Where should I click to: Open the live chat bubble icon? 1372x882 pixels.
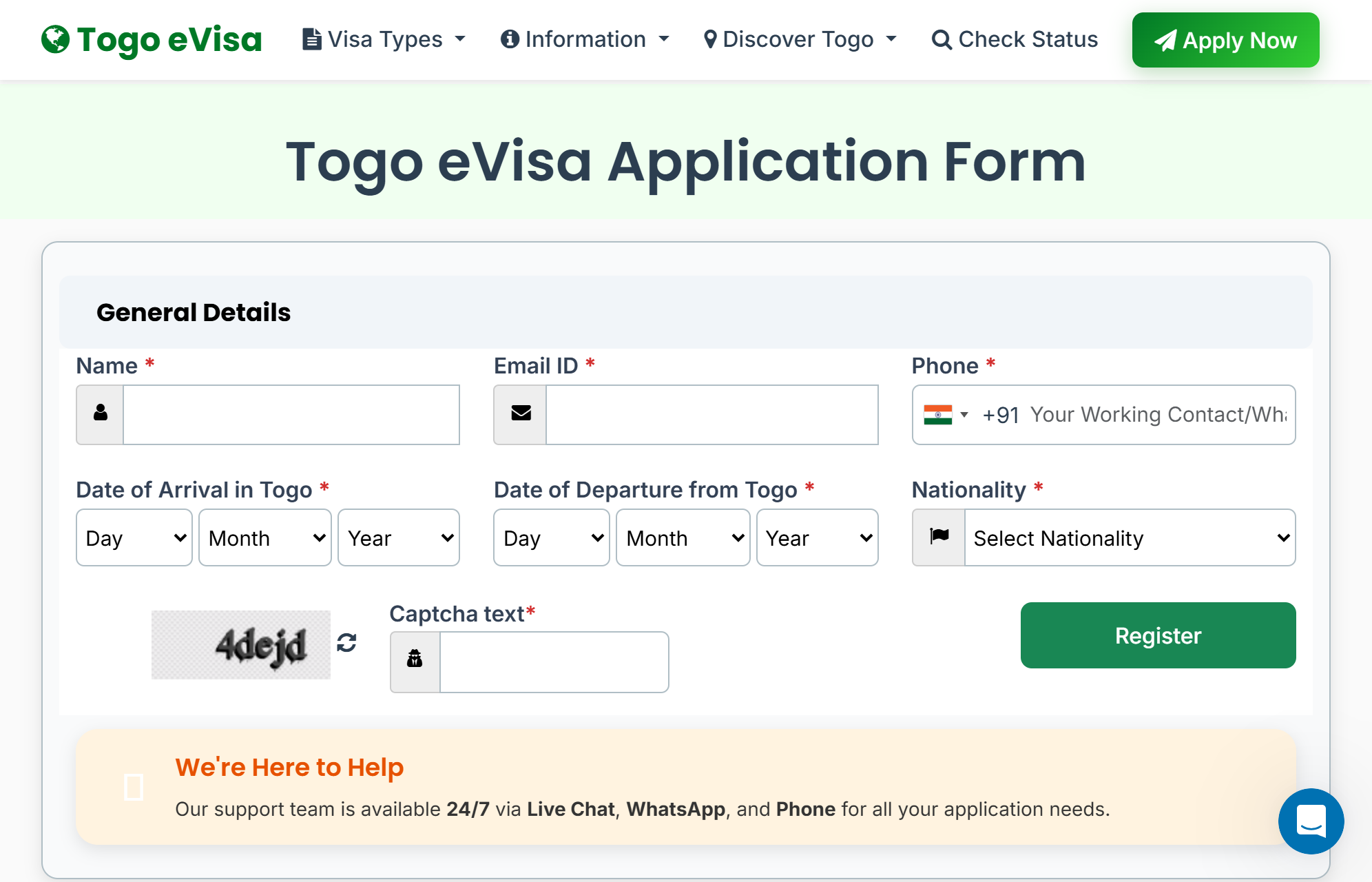(x=1311, y=821)
